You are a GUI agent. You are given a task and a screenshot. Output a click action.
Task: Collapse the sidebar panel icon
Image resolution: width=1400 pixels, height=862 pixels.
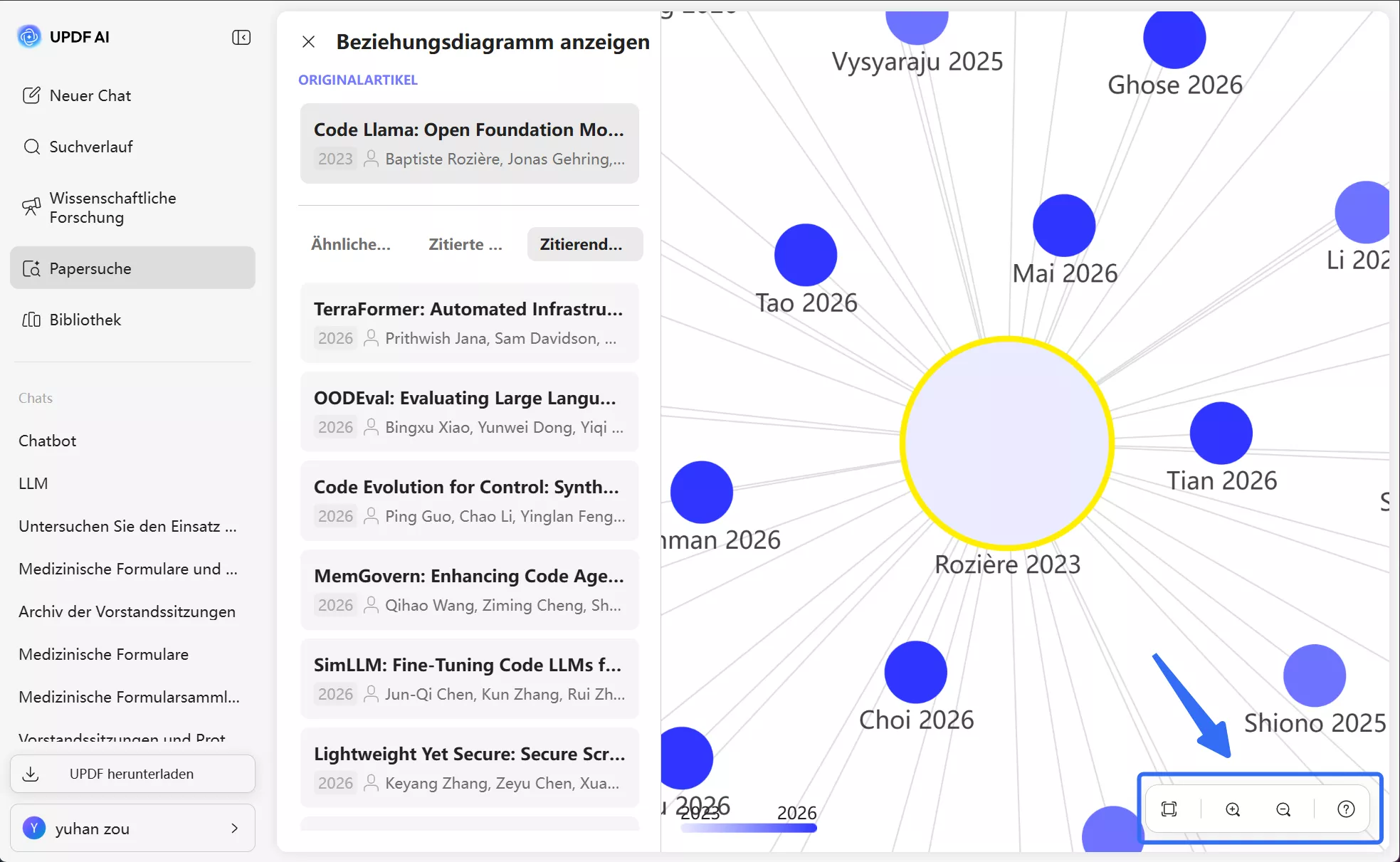pos(241,37)
